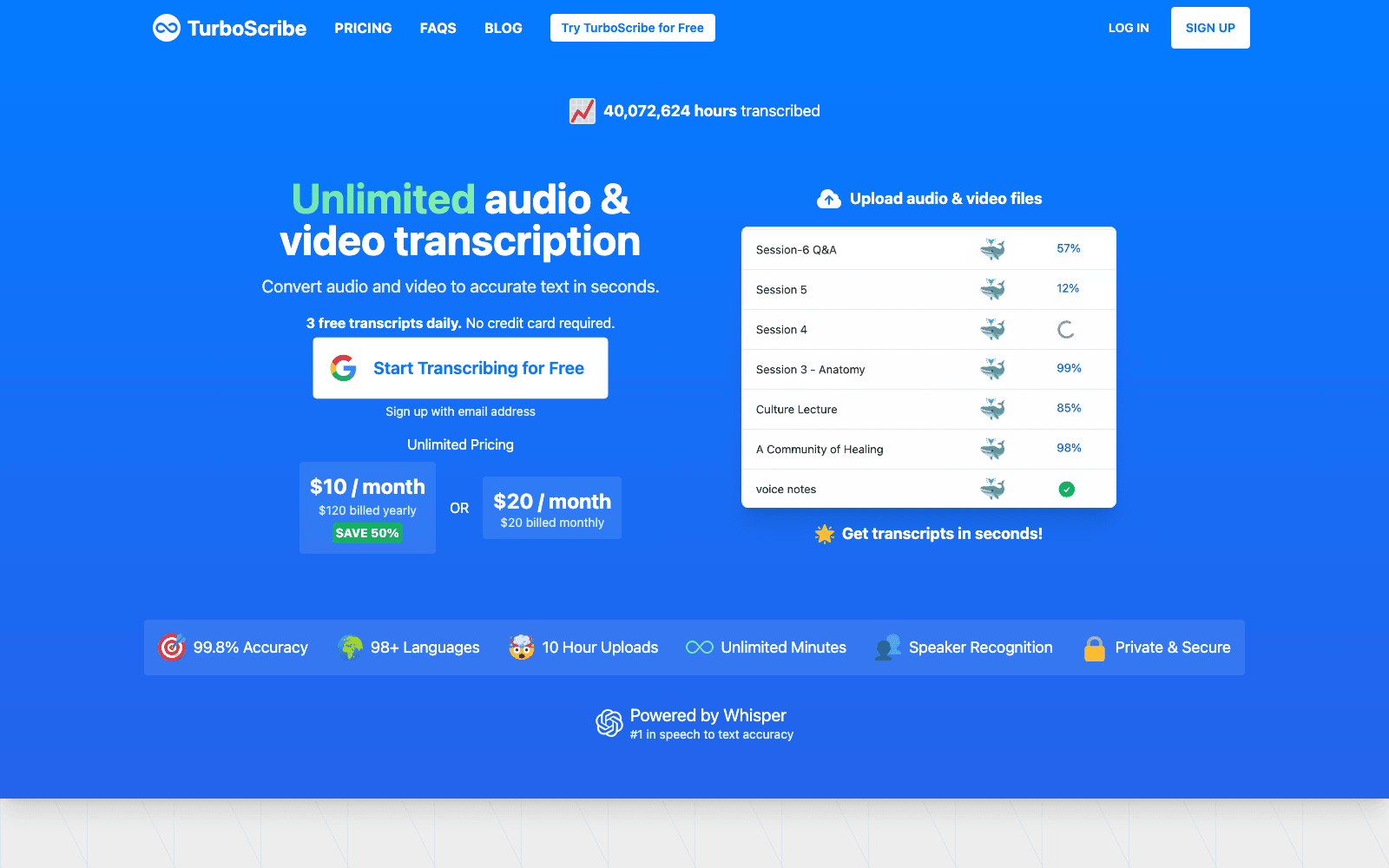This screenshot has height=868, width=1389.
Task: Click whale icon in A Community of Healing row
Action: [992, 450]
